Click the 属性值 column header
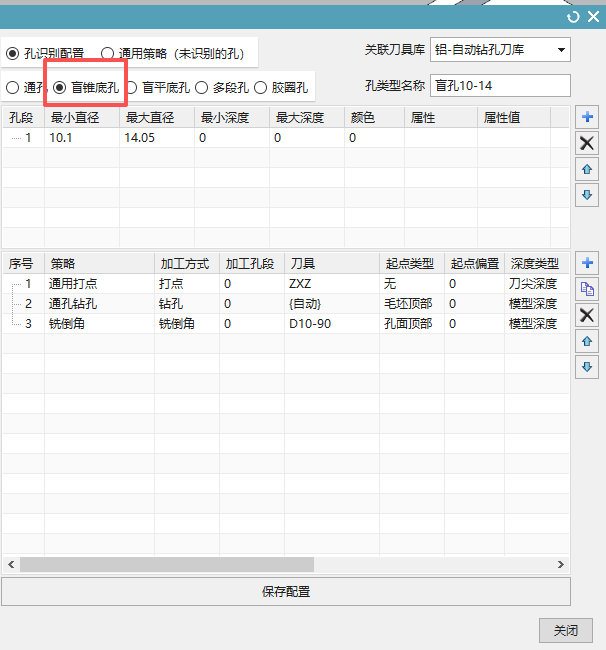The width and height of the screenshot is (606, 650). click(514, 118)
